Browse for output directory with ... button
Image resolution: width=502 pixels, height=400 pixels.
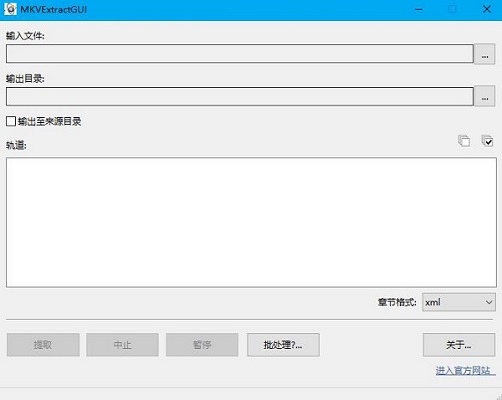tap(485, 96)
